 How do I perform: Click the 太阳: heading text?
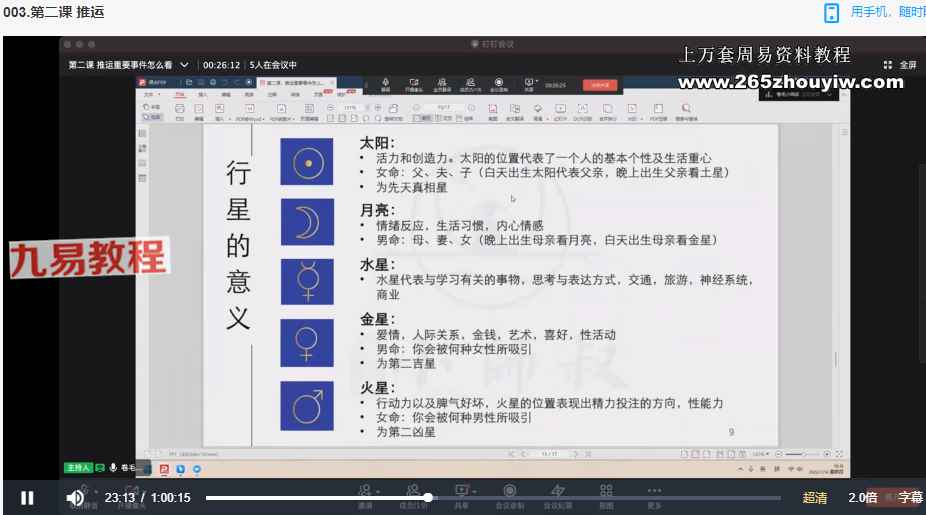click(377, 144)
